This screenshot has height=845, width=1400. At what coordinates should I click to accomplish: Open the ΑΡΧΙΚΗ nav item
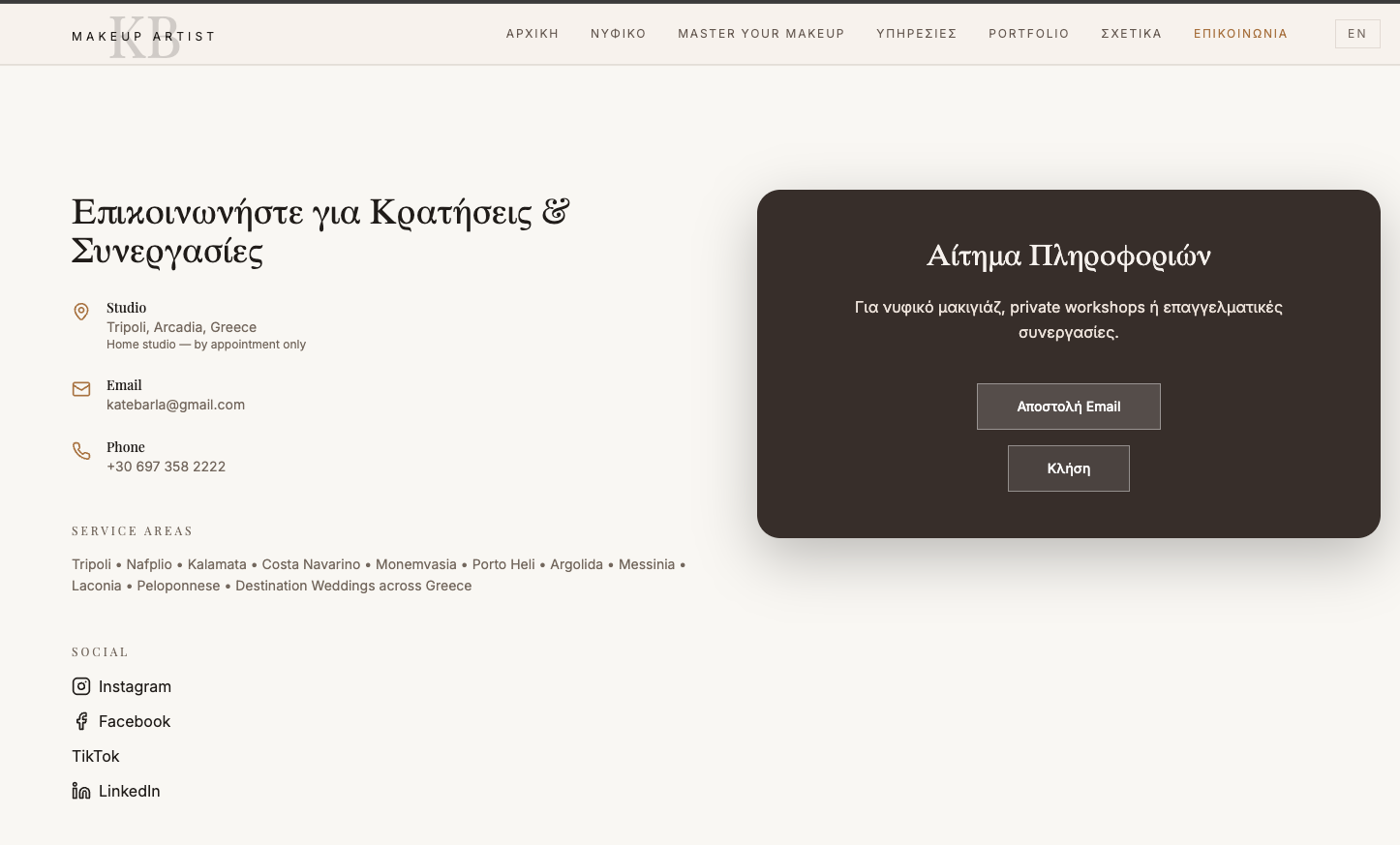[x=533, y=34]
